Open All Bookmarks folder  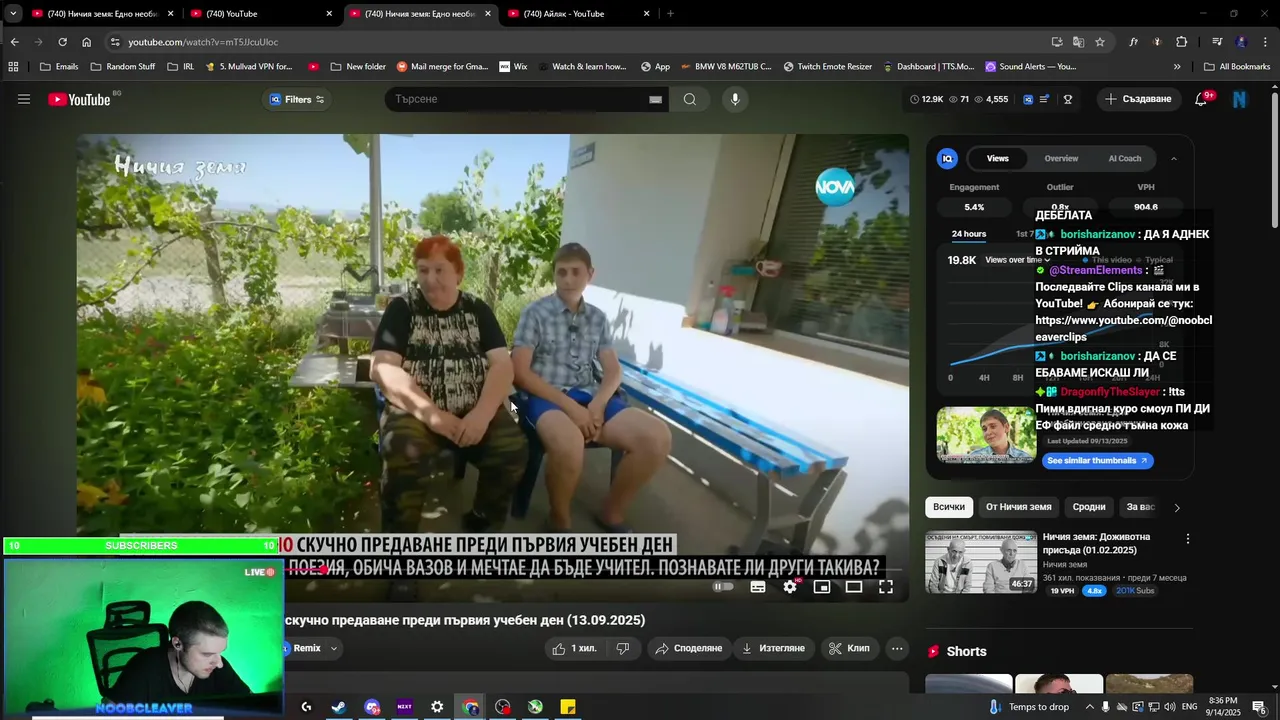click(x=1236, y=67)
